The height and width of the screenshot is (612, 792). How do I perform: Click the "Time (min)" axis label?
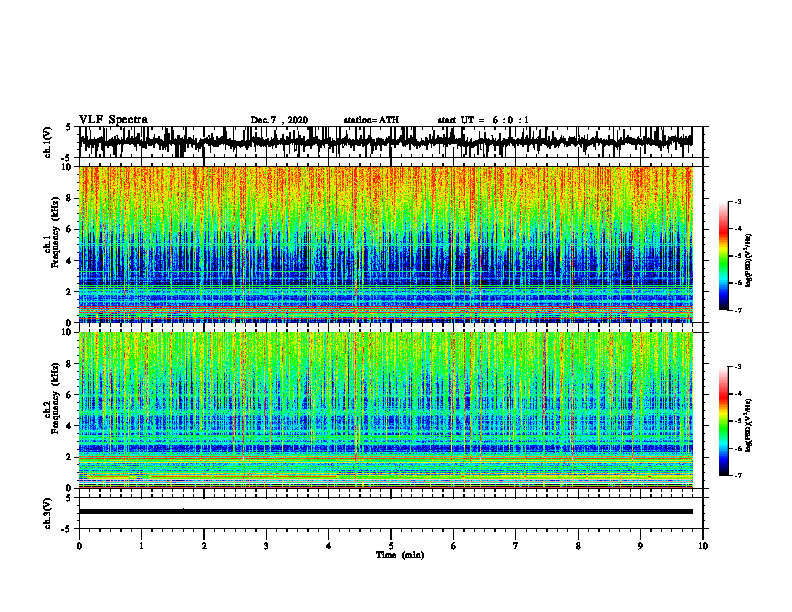pyautogui.click(x=400, y=555)
